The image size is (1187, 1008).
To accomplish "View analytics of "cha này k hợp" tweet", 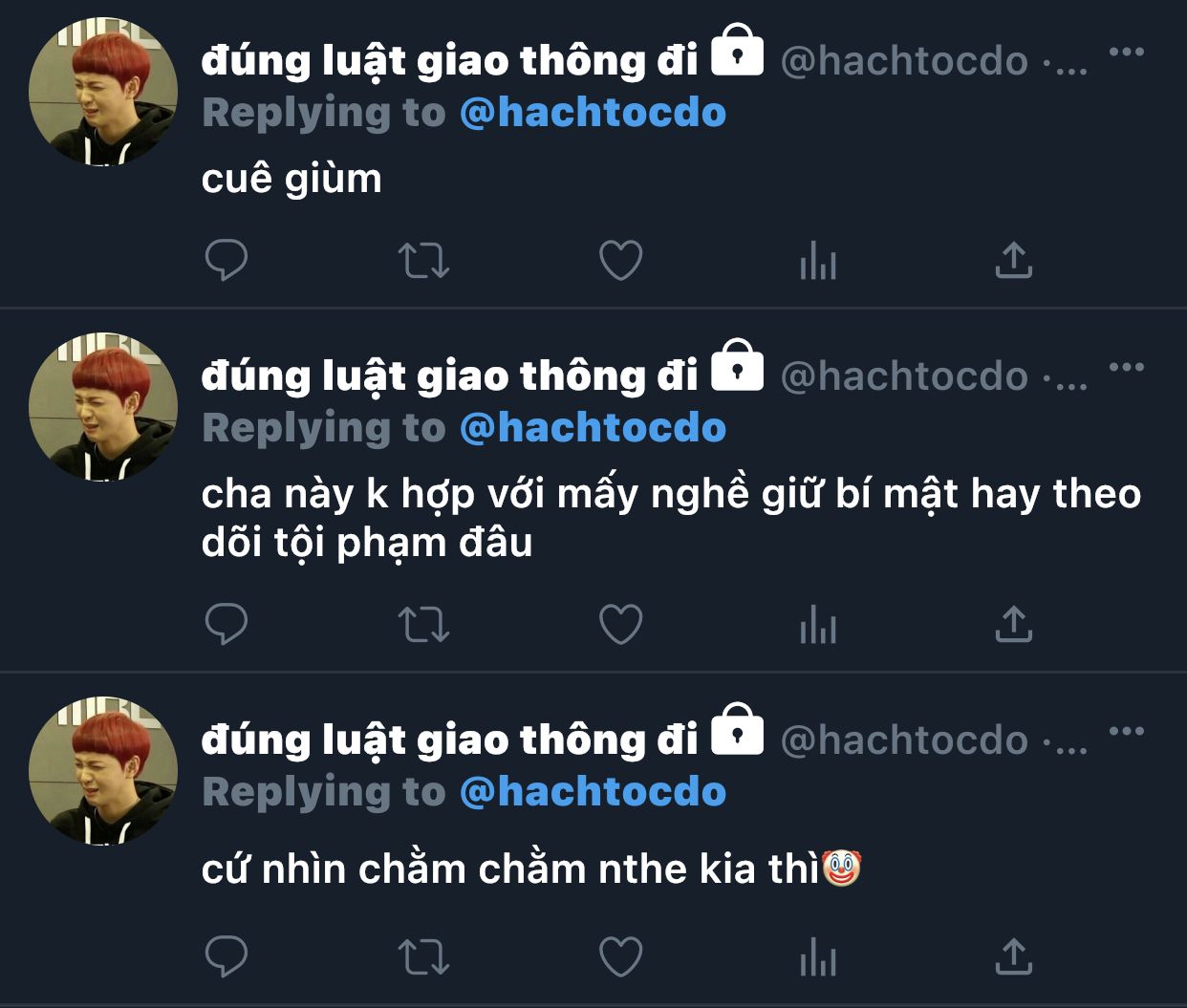I will [x=818, y=625].
